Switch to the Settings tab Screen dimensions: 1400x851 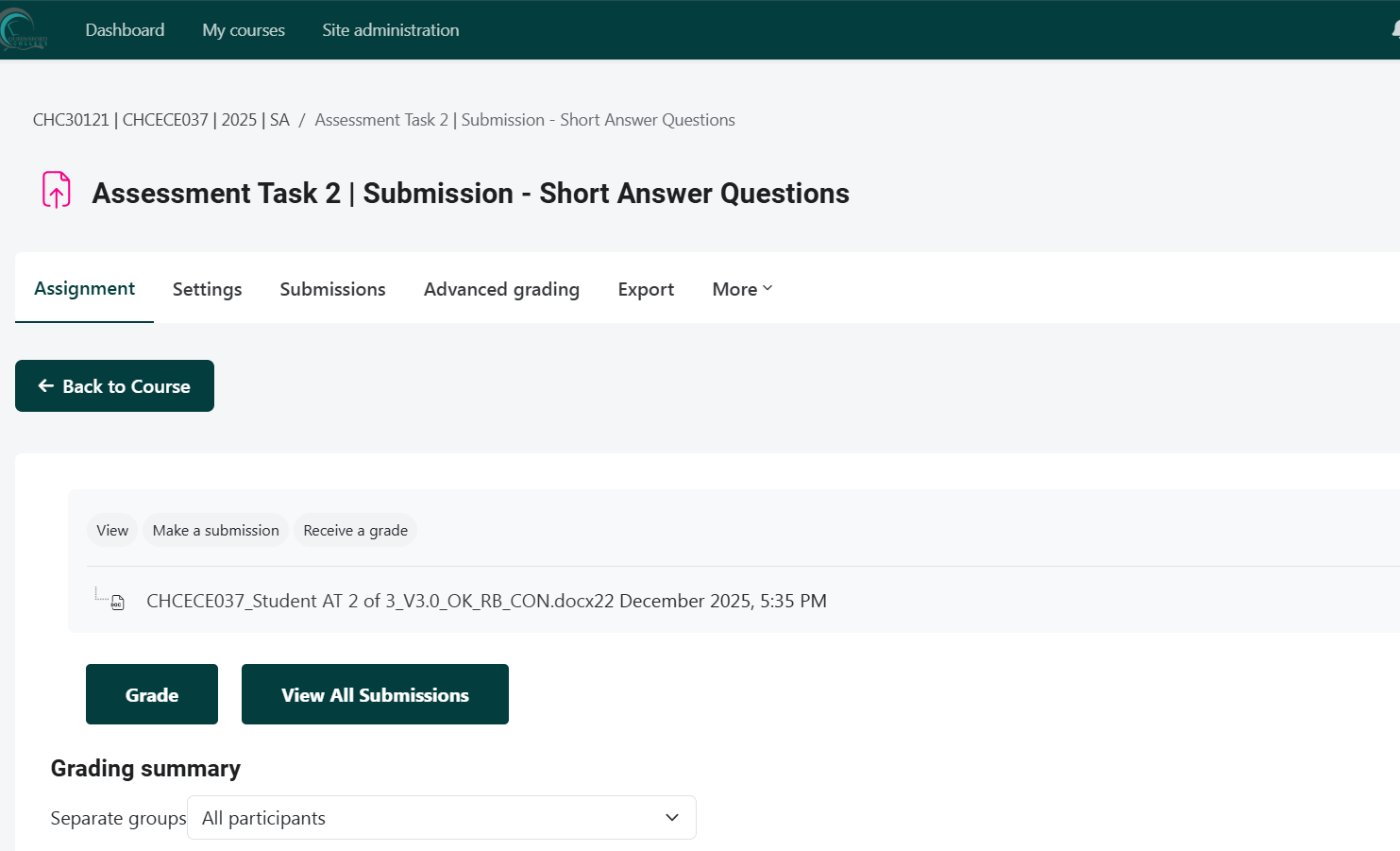(207, 290)
